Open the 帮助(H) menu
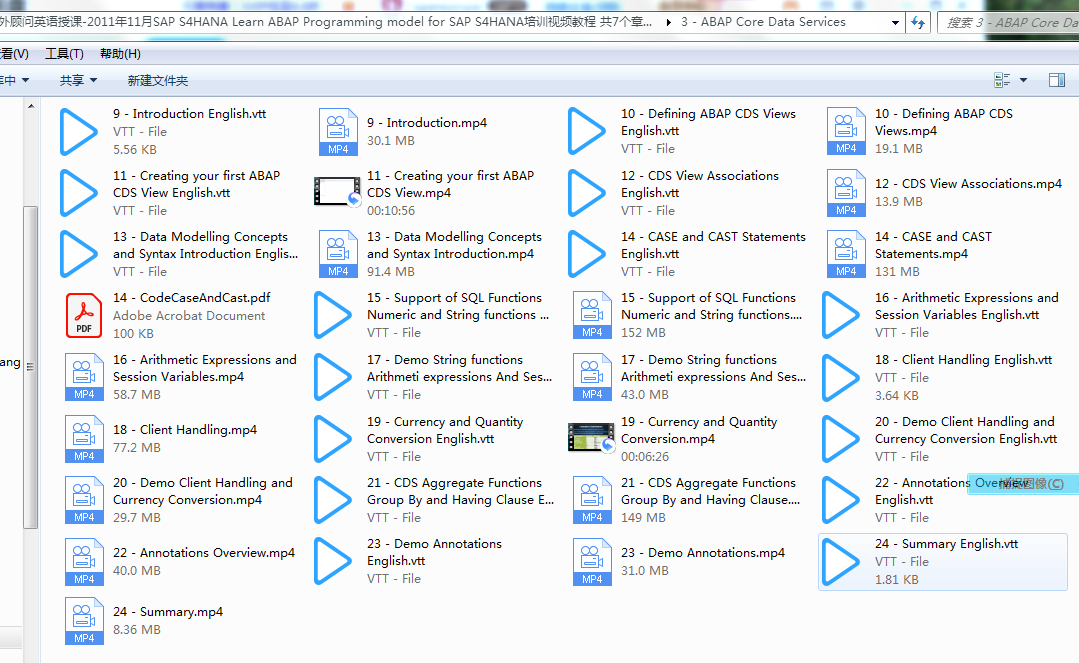The width and height of the screenshot is (1079, 663). coord(120,54)
